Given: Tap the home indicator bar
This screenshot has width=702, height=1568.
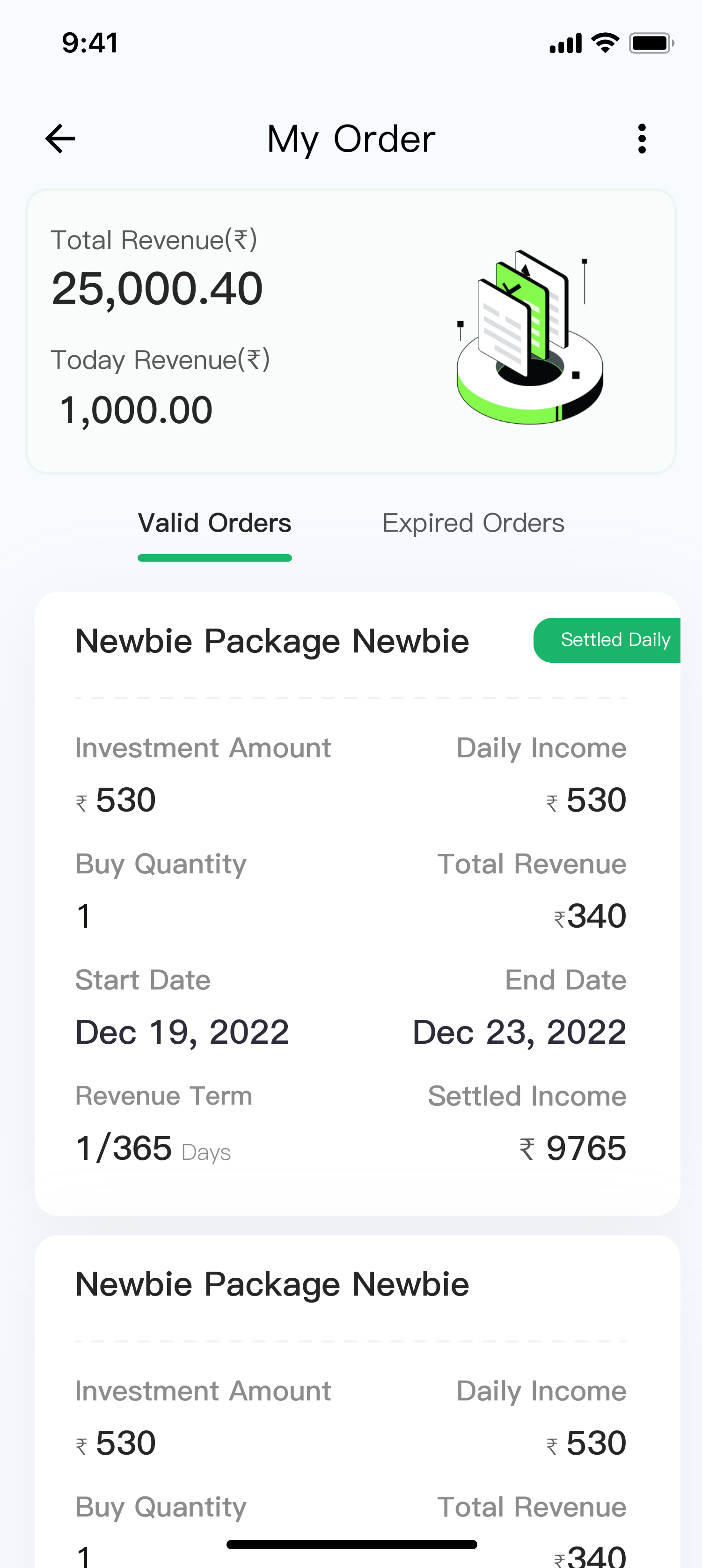Looking at the screenshot, I should [x=351, y=1544].
